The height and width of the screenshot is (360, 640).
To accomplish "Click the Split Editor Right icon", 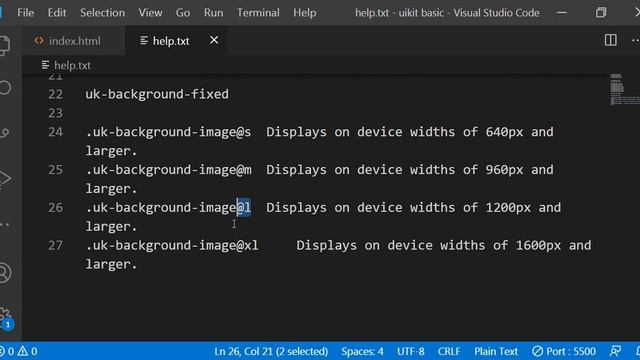I will tap(611, 40).
